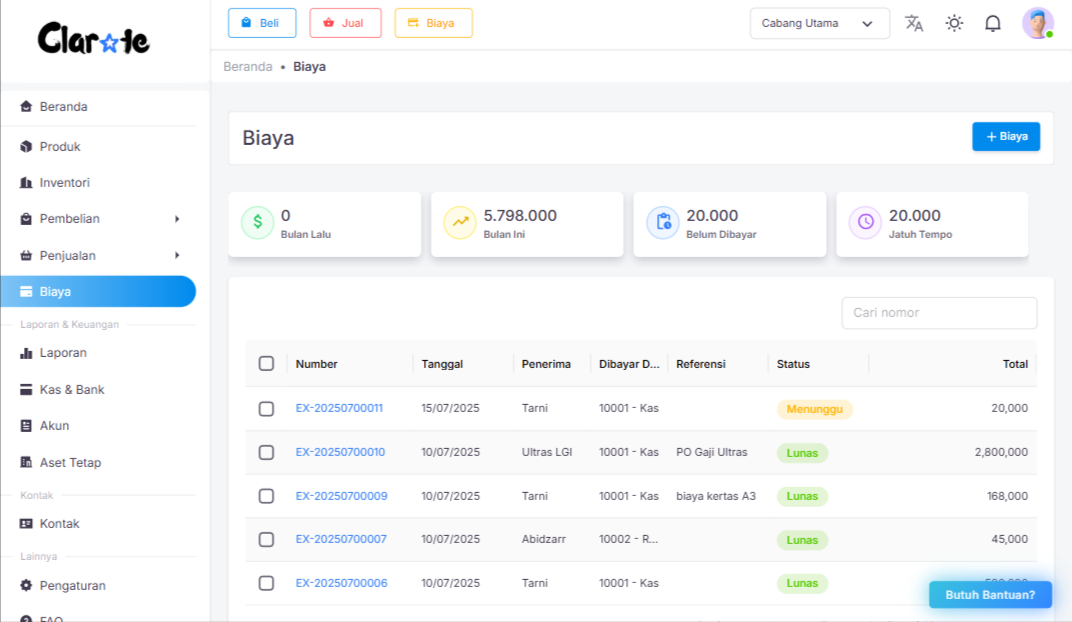Open expense link EX-20250700010

click(340, 453)
